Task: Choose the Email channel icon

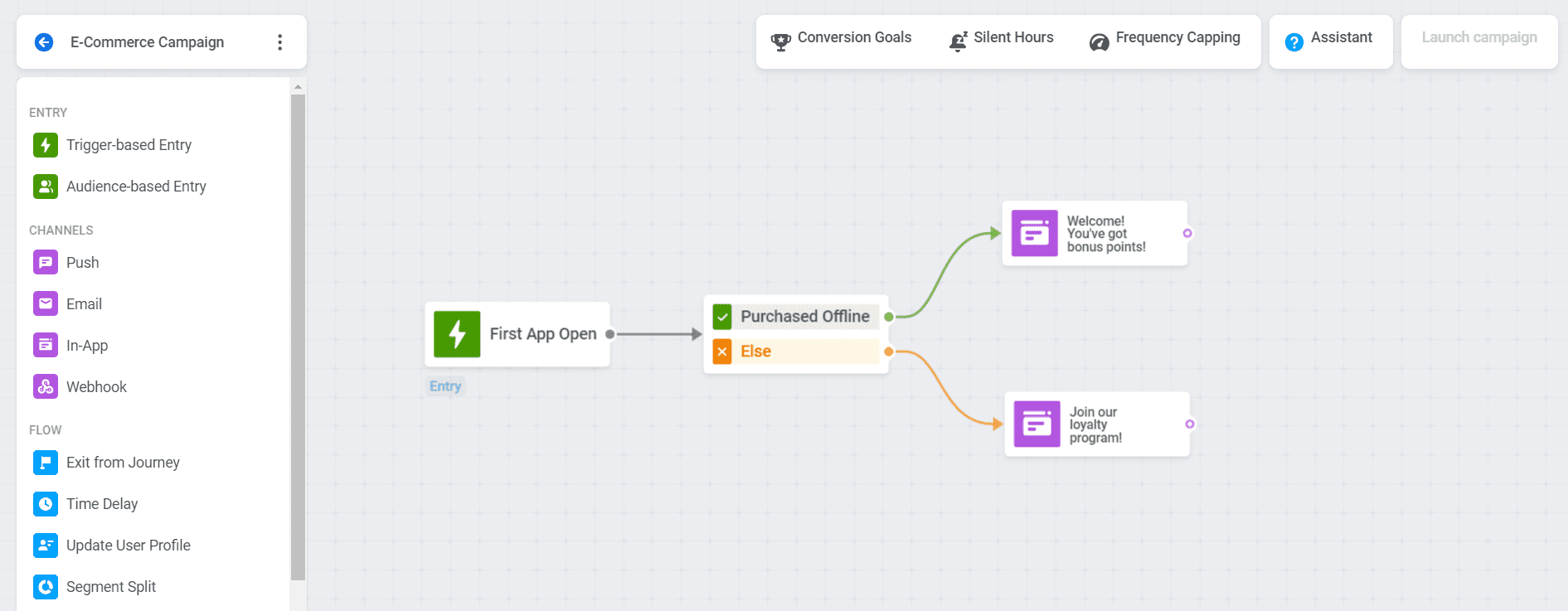Action: pyautogui.click(x=46, y=304)
